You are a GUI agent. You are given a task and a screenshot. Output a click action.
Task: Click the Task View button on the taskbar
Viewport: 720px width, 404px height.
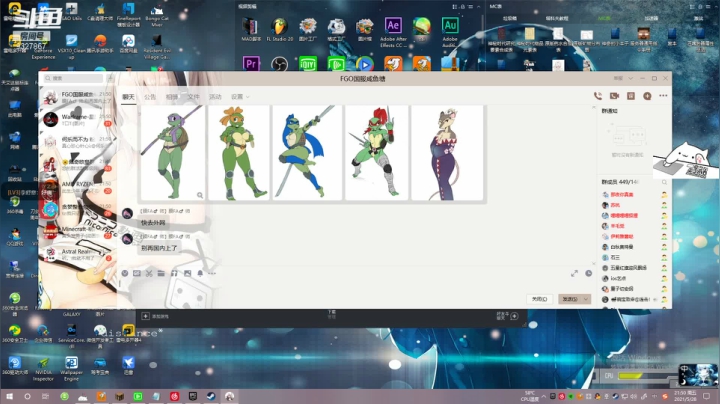[45, 396]
